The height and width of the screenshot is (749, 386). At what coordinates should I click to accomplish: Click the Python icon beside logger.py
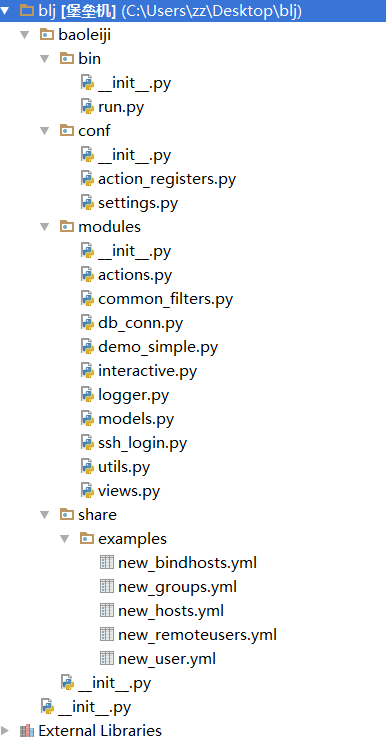(87, 395)
